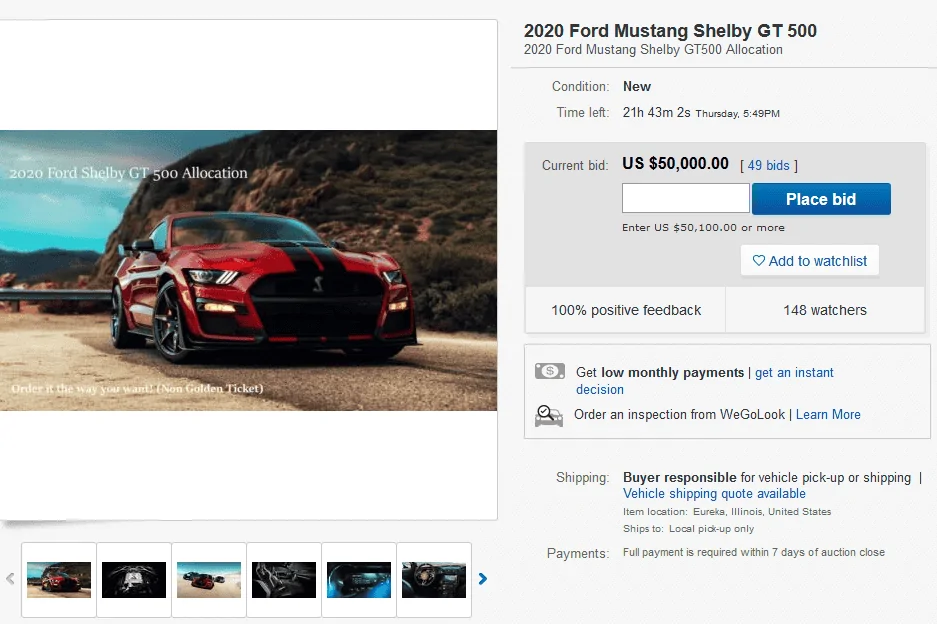The width and height of the screenshot is (937, 624).
Task: Click the 100% positive feedback text
Action: coord(626,310)
